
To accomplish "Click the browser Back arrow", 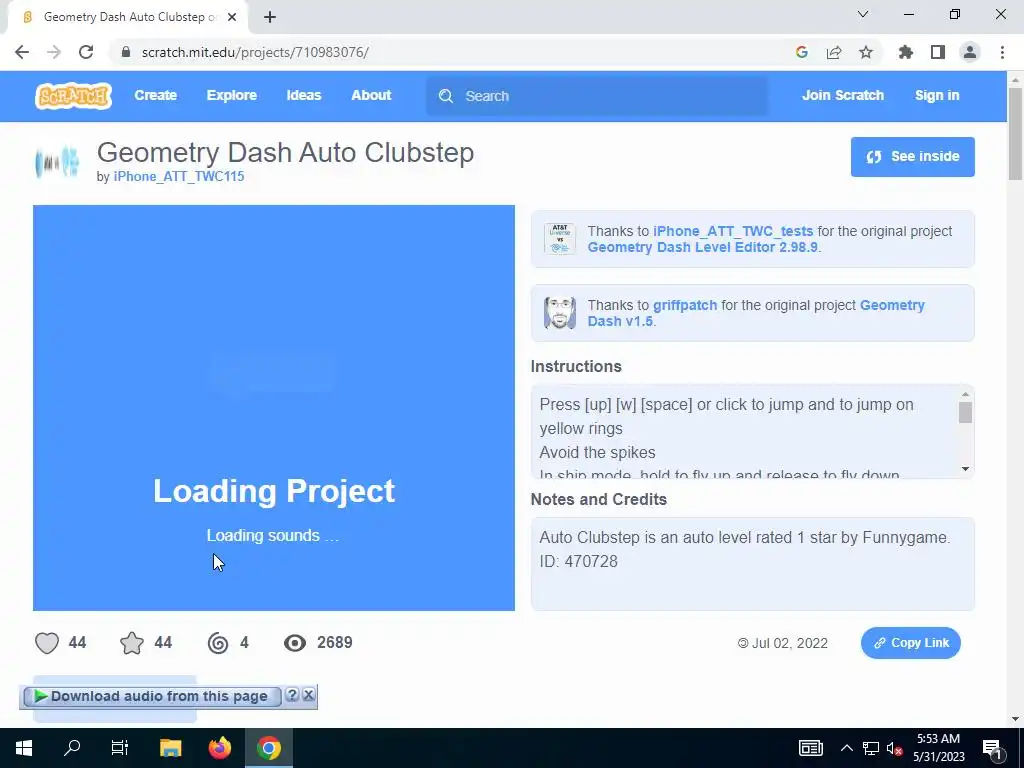I will click(22, 52).
